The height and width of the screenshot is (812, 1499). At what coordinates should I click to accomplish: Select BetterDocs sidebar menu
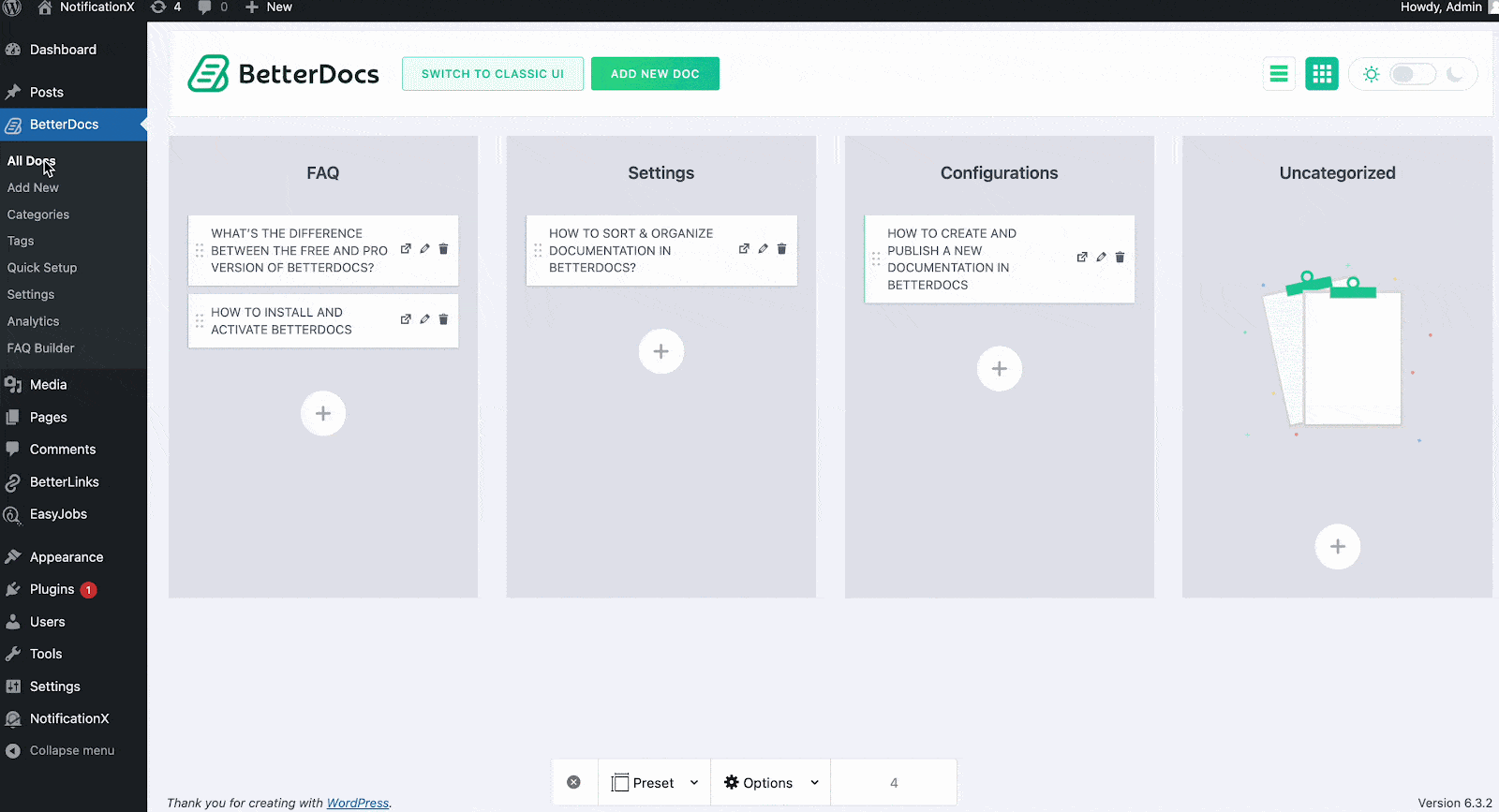click(x=73, y=125)
